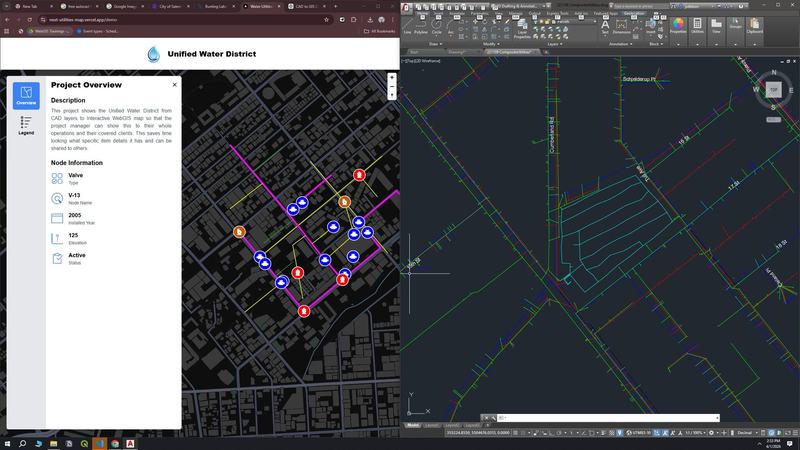Bookmark this page with the star icon

326,19
